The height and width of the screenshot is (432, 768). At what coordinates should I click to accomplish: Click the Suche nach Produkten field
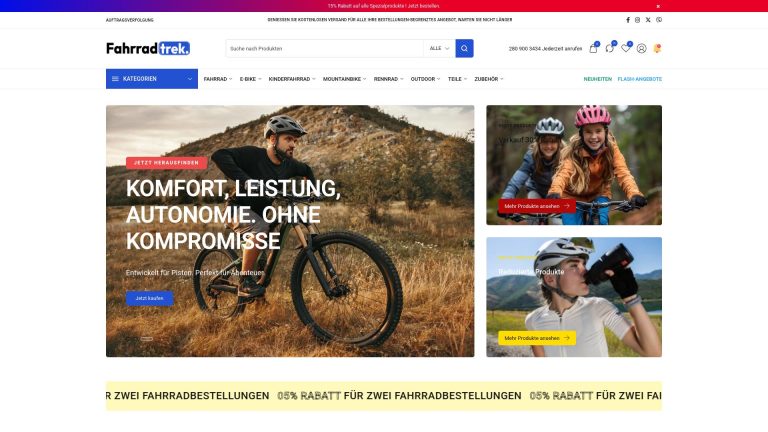324,48
